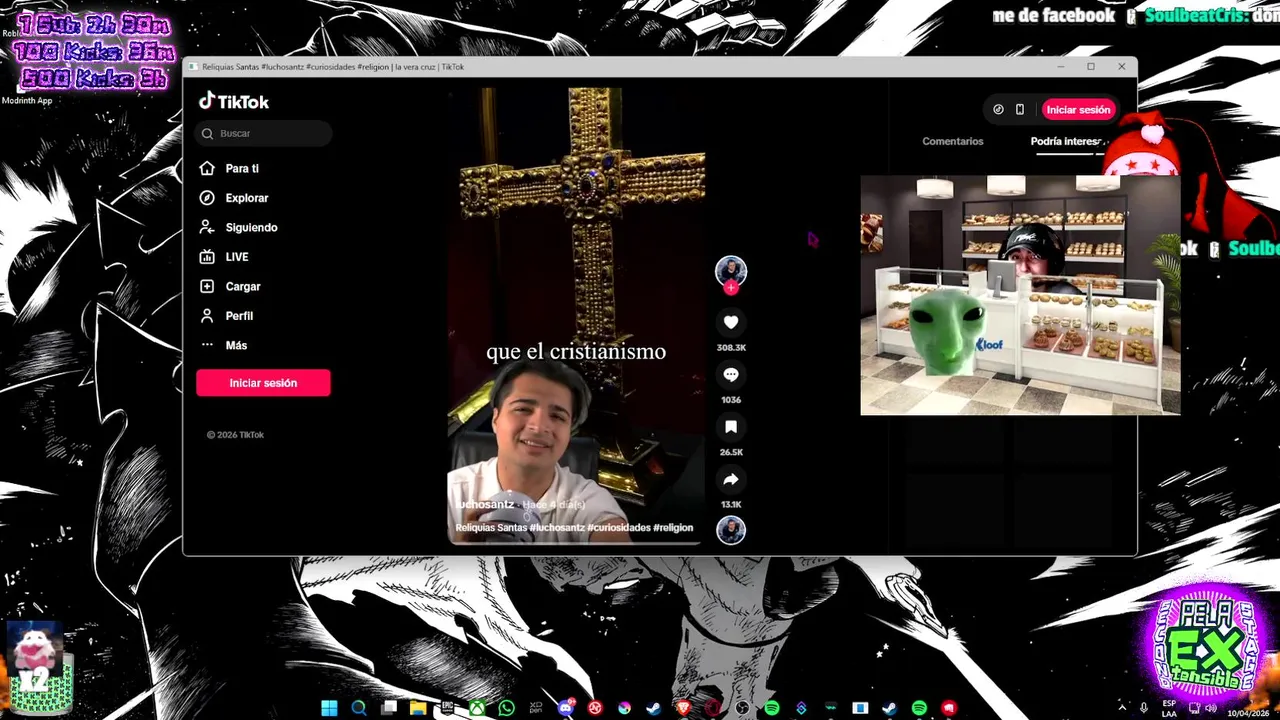Open the Windows Start button
Viewport: 1280px width, 720px height.
pos(329,708)
